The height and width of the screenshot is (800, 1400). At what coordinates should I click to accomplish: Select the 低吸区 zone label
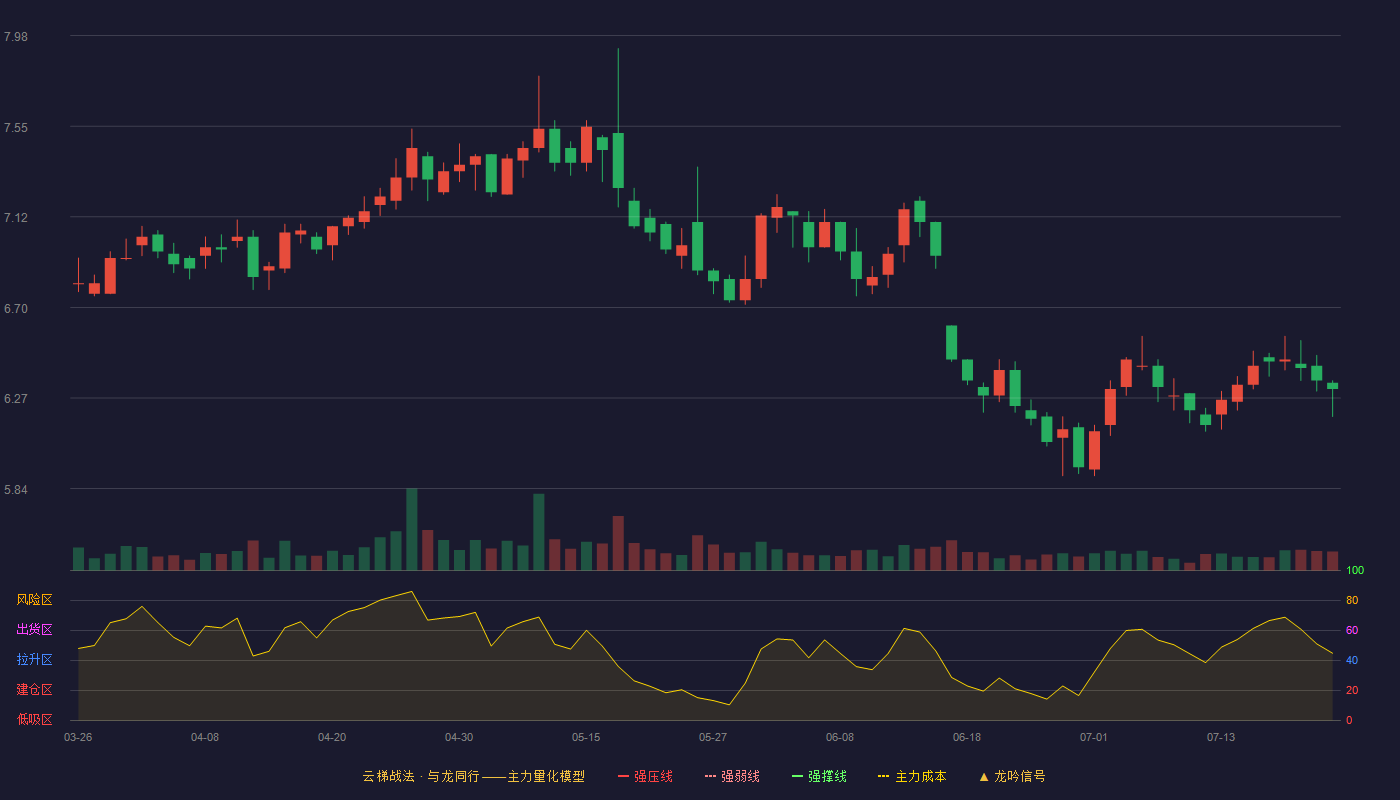[34, 719]
